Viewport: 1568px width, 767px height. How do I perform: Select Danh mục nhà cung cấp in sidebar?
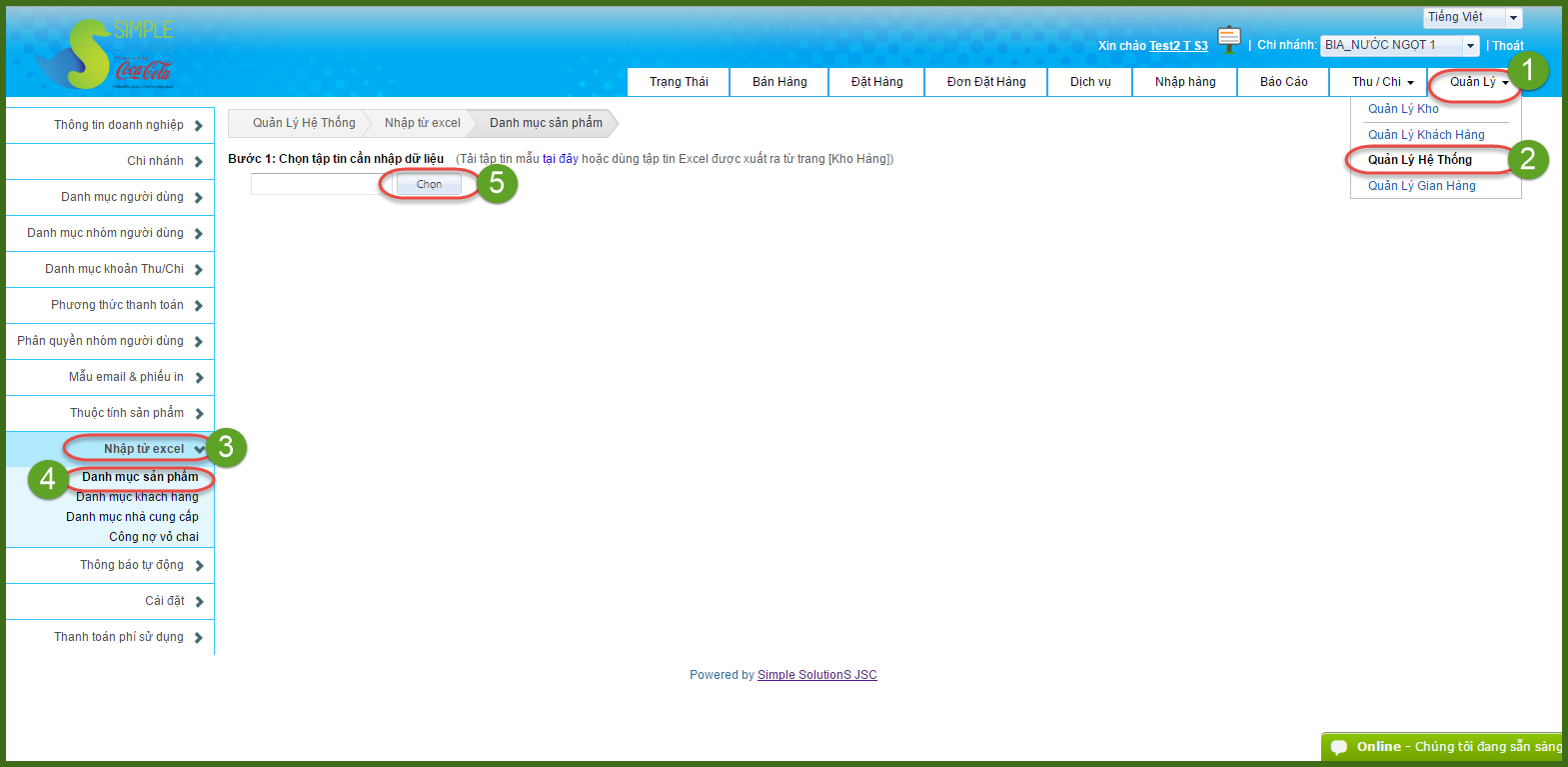(x=132, y=517)
